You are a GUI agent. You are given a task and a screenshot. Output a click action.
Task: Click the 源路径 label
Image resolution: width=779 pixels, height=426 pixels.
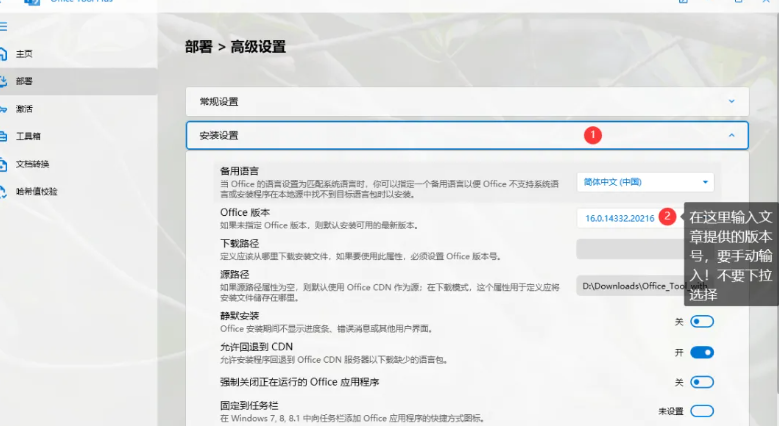(234, 274)
